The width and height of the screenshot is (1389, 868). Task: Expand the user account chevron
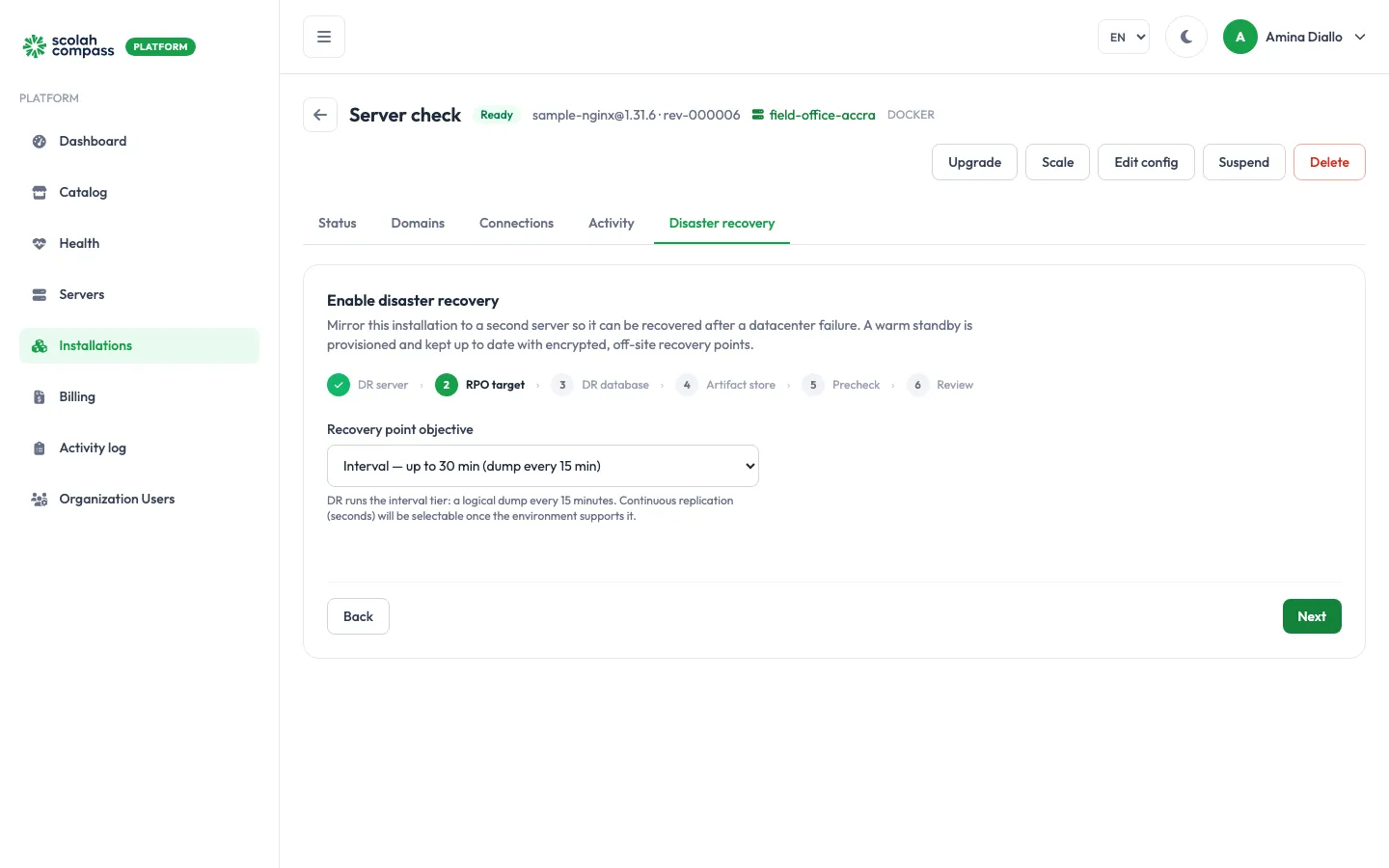[1360, 37]
